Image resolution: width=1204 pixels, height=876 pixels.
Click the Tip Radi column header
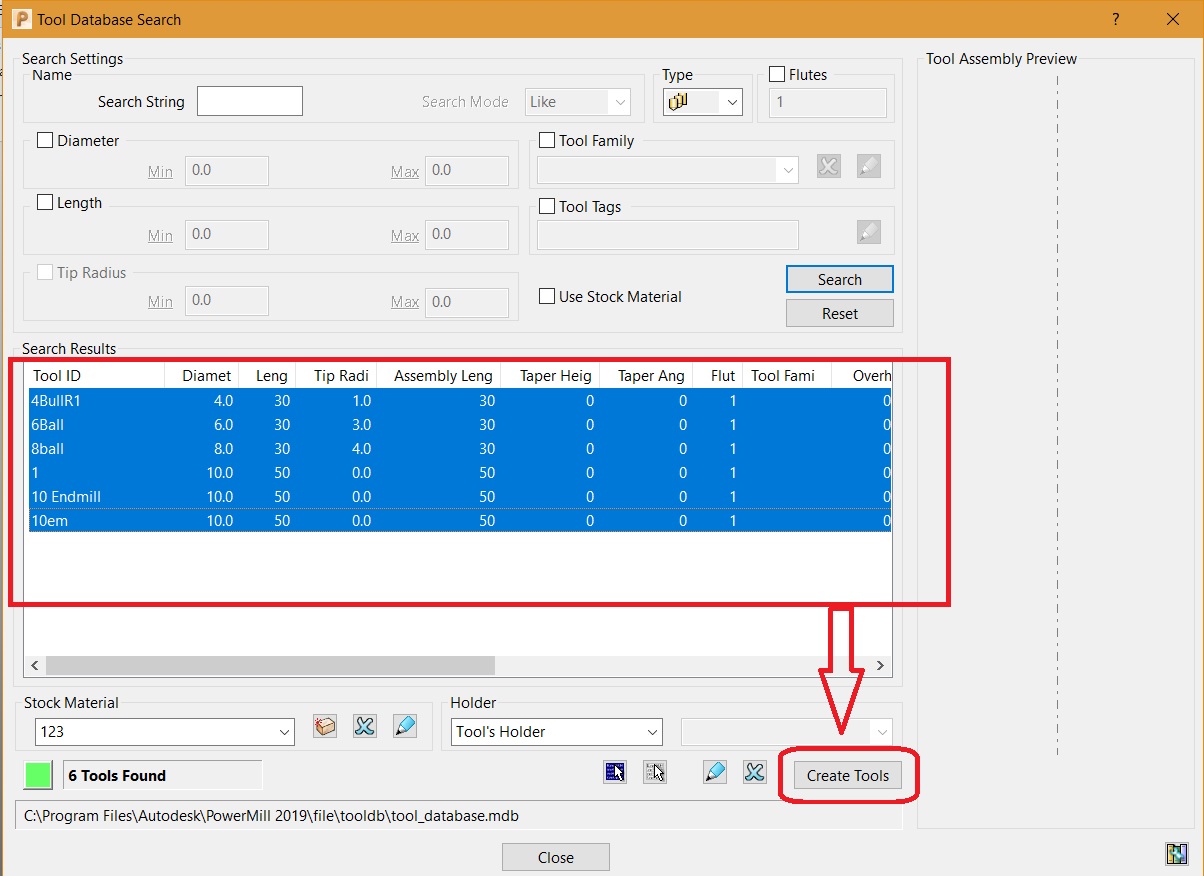point(335,376)
